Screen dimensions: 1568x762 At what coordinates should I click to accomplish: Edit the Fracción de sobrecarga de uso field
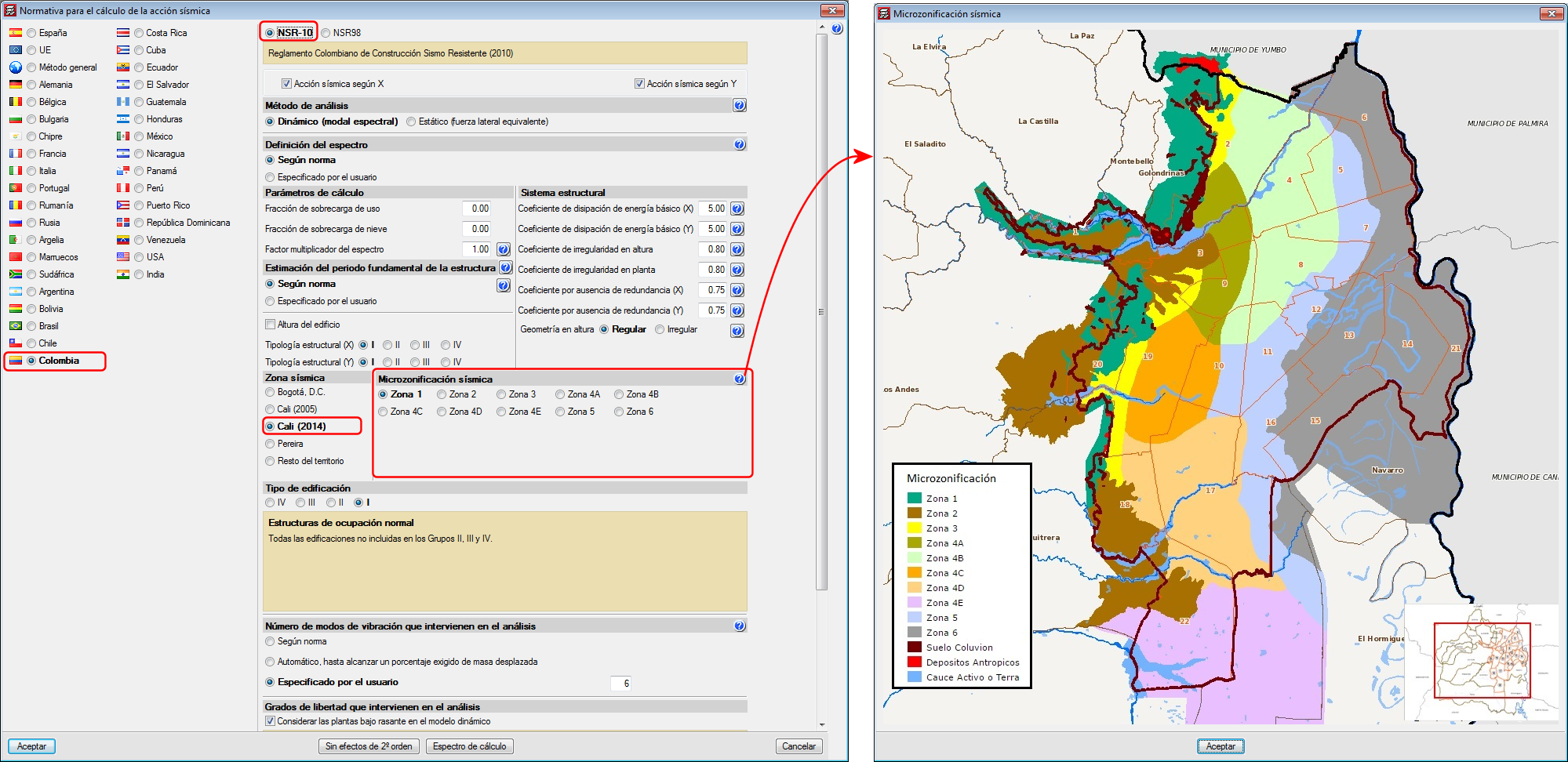pos(477,209)
